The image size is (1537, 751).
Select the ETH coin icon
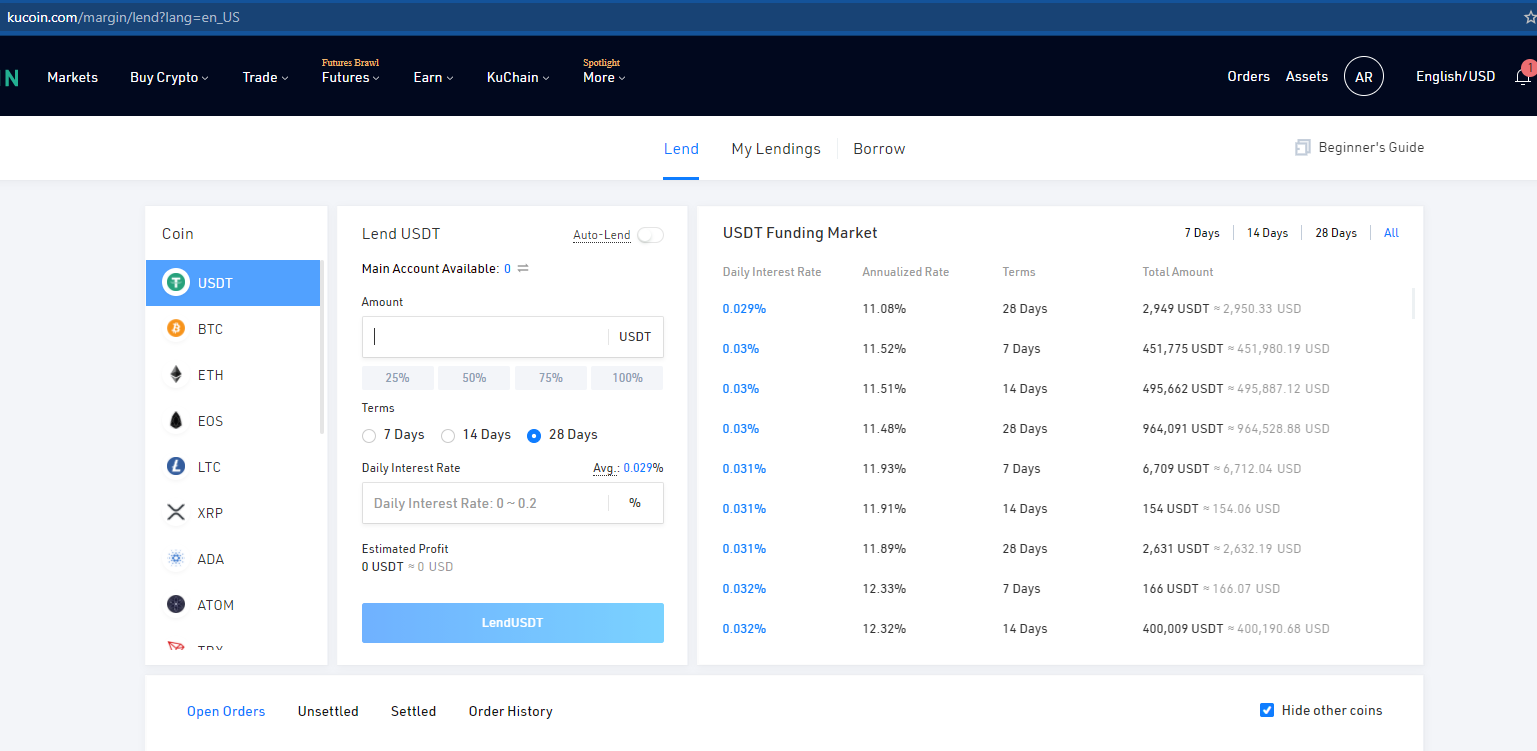(x=176, y=374)
